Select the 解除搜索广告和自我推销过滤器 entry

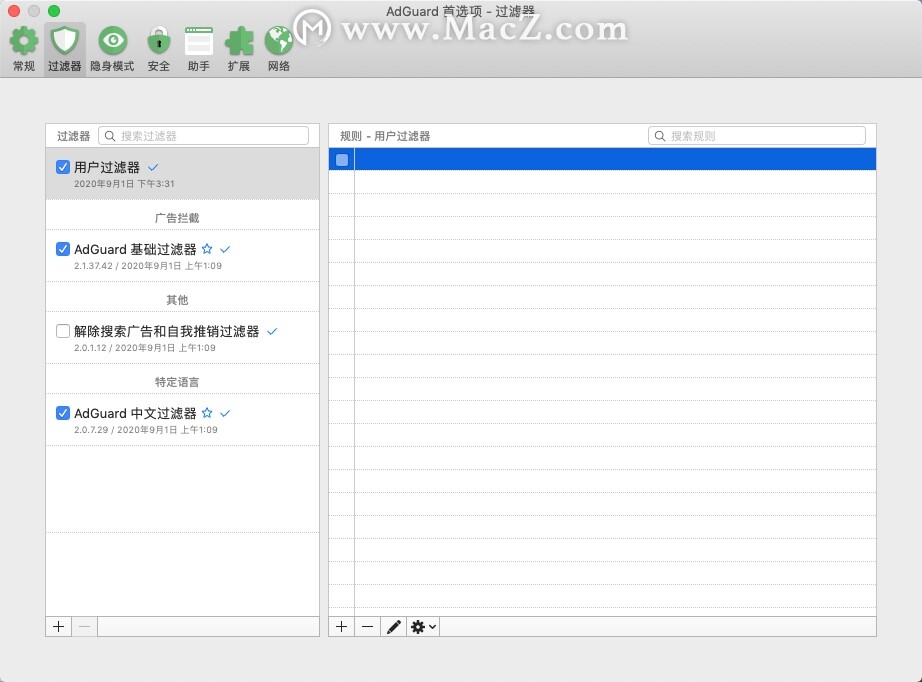(x=182, y=338)
